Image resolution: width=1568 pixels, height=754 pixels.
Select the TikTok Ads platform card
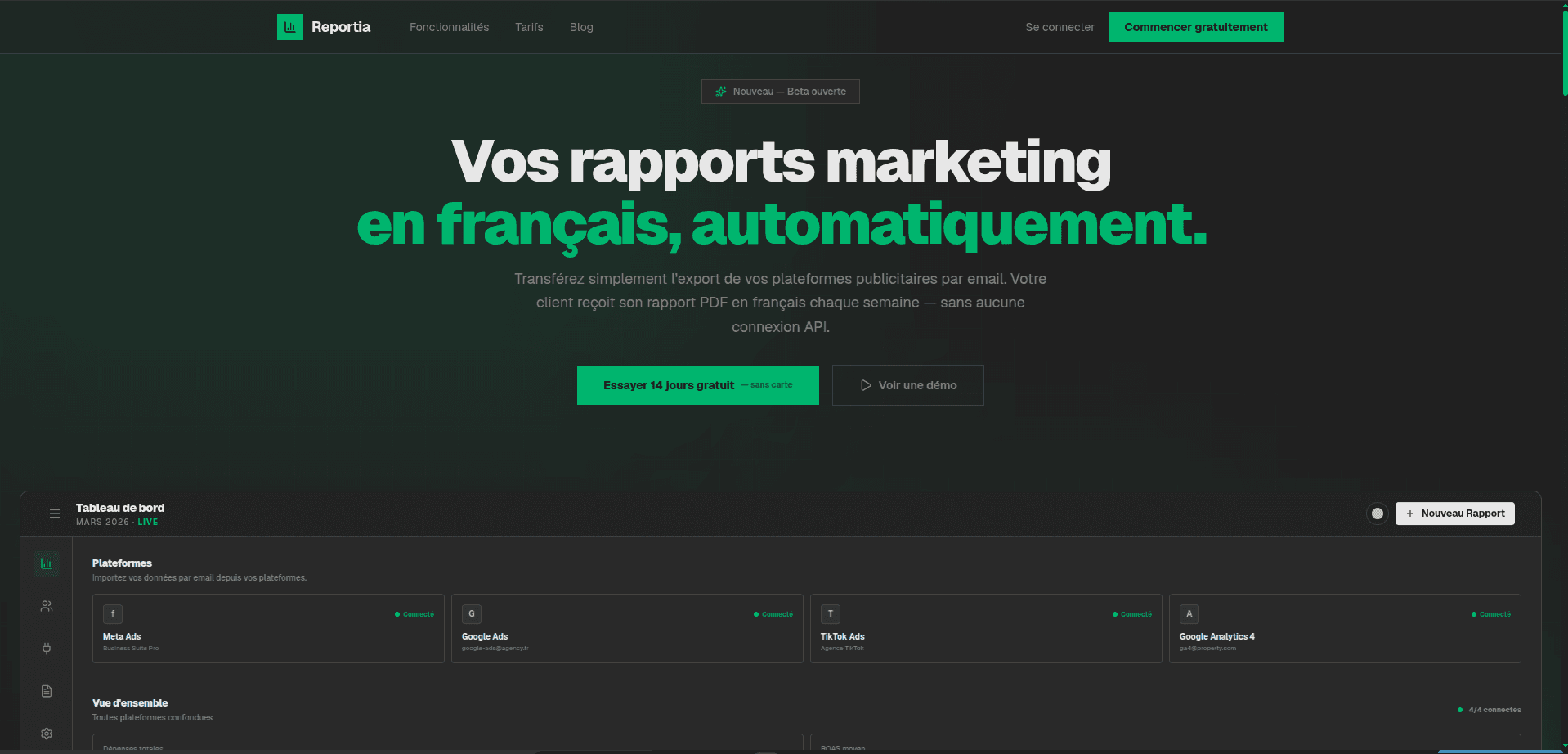[x=986, y=628]
